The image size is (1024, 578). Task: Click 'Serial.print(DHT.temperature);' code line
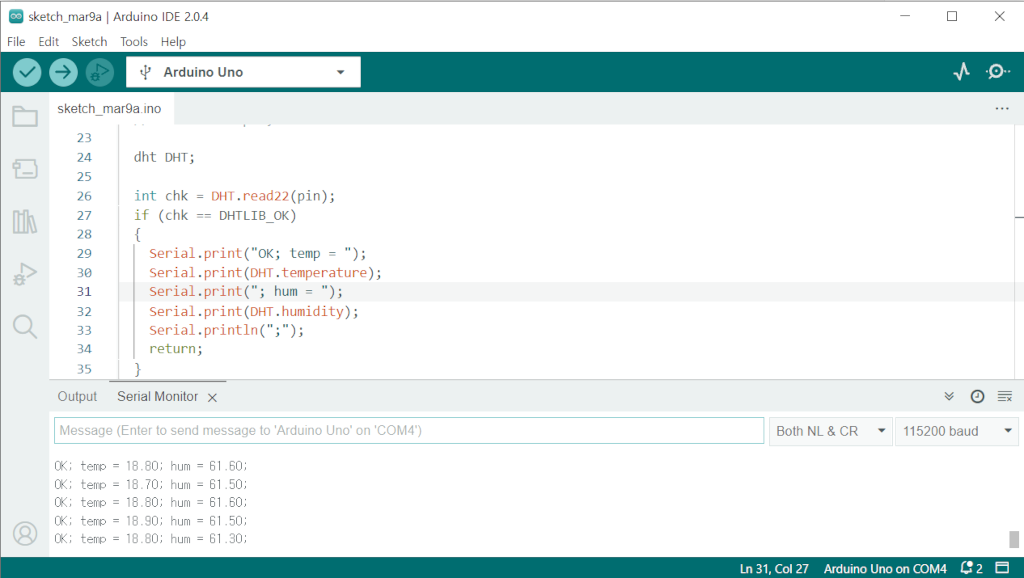tap(265, 272)
